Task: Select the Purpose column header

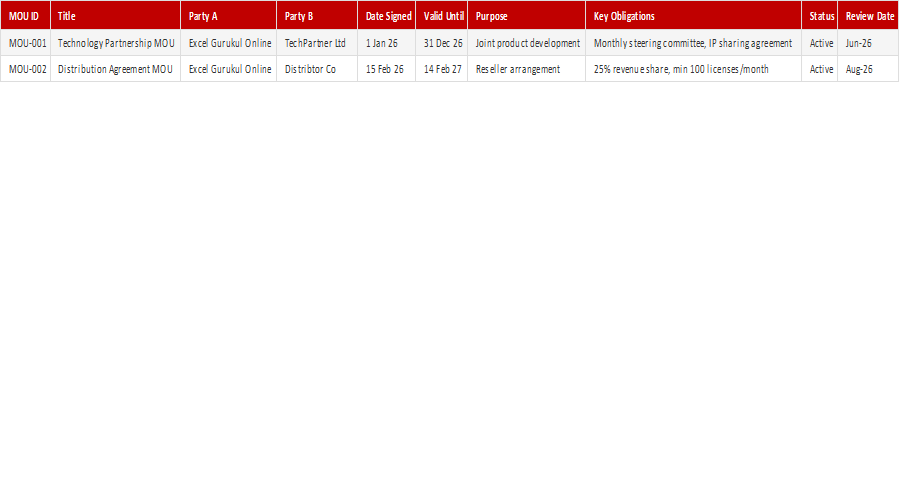Action: pos(526,15)
